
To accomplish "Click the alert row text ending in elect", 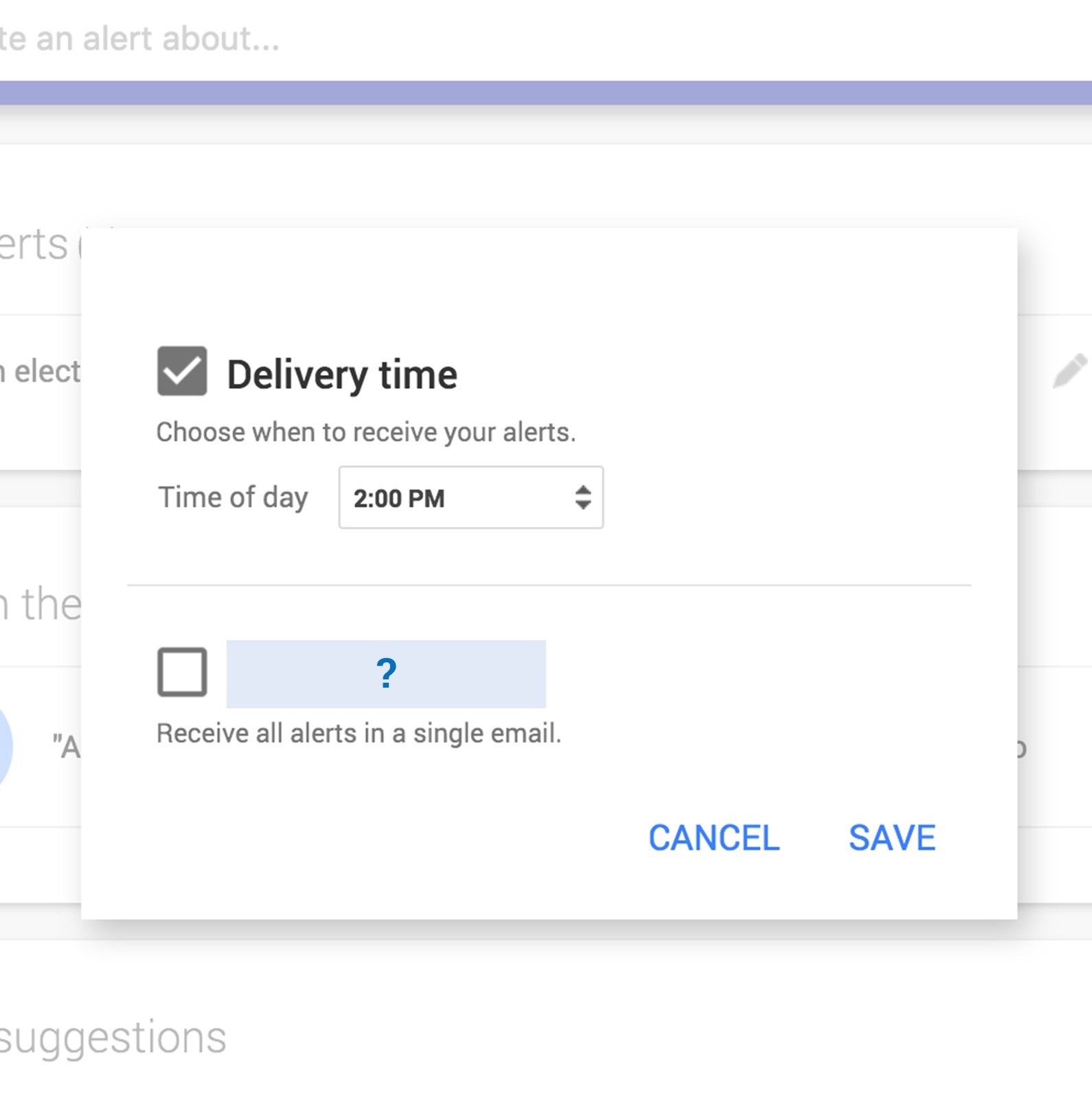I will click(x=41, y=372).
